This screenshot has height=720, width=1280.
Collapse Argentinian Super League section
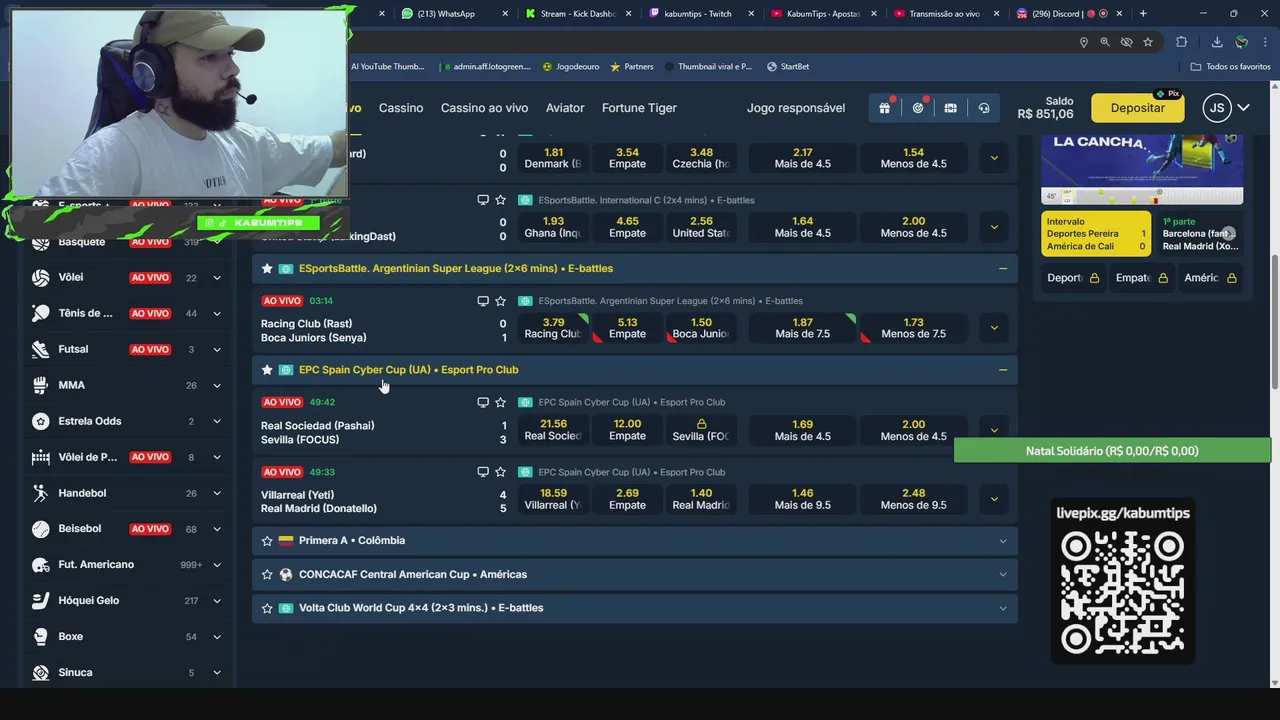(x=1003, y=268)
